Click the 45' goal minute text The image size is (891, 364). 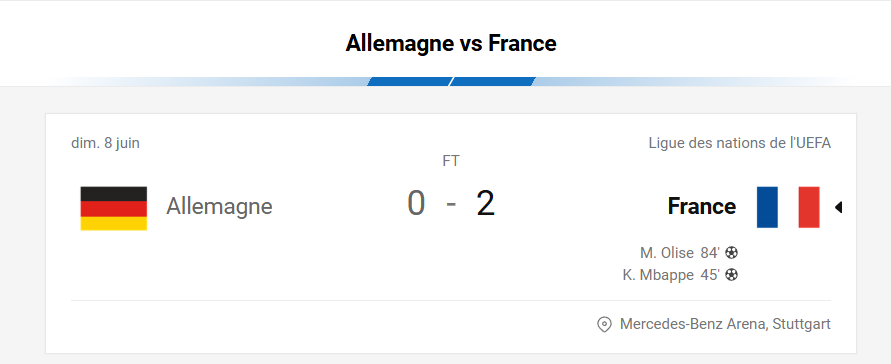pos(710,275)
